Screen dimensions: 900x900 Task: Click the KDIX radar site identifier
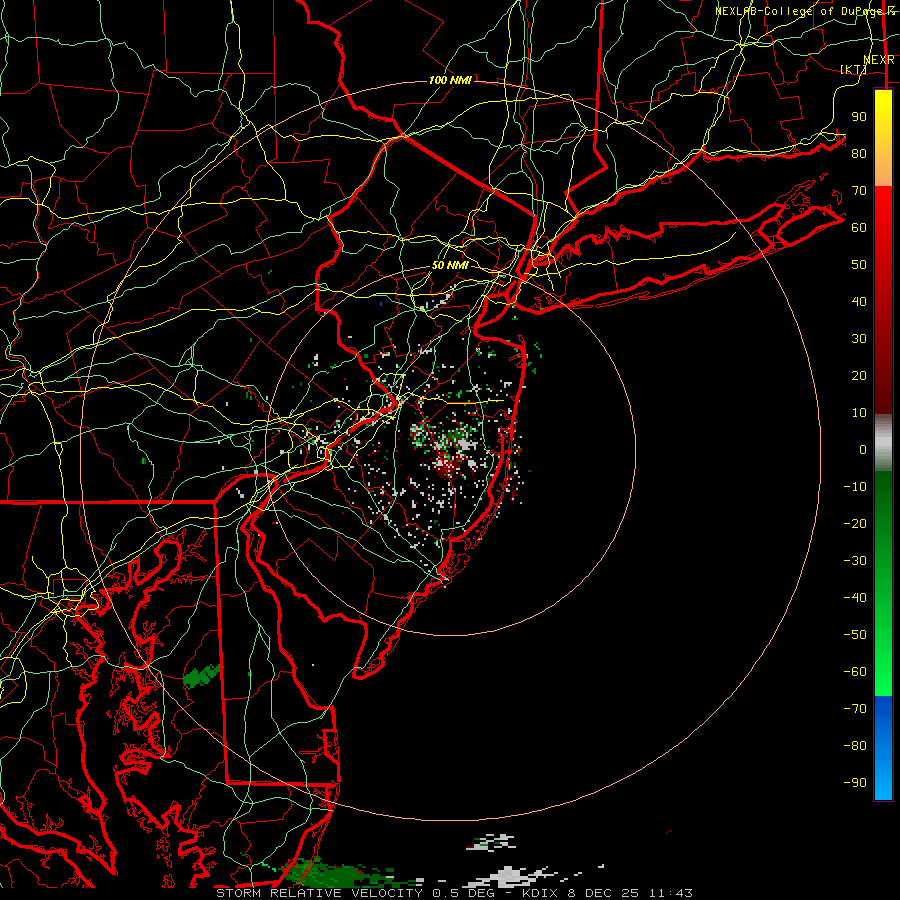pyautogui.click(x=540, y=893)
